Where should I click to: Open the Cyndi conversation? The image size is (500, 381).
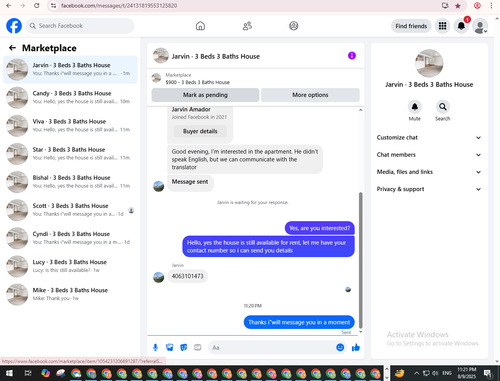coord(70,238)
